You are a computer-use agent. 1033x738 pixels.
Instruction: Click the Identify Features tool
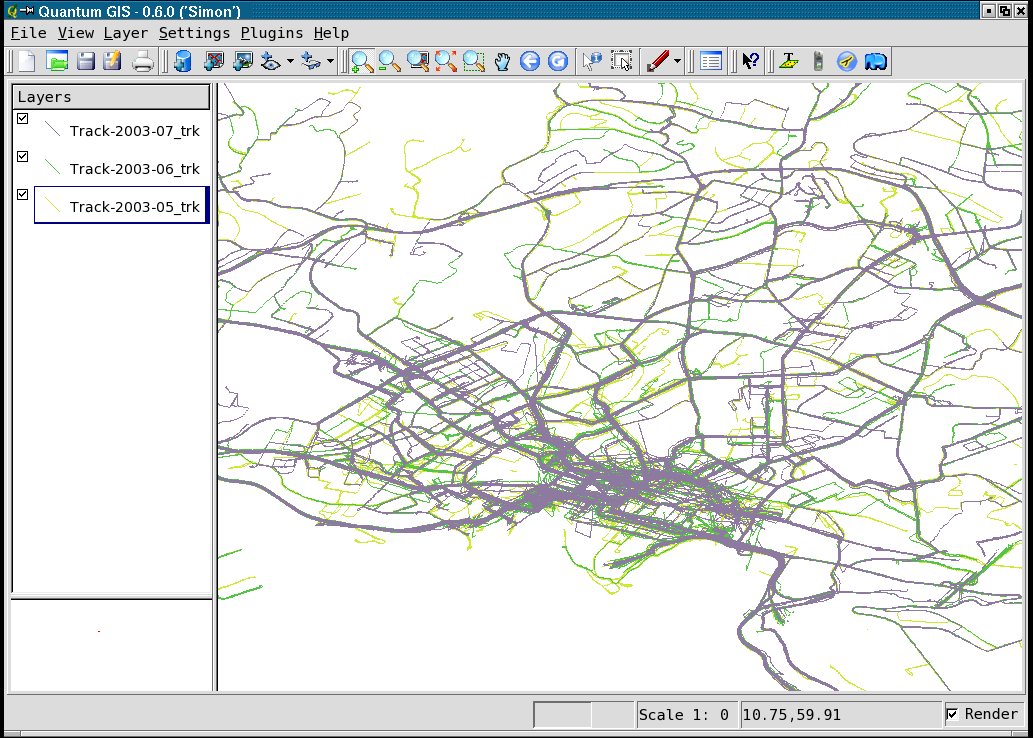coord(591,61)
